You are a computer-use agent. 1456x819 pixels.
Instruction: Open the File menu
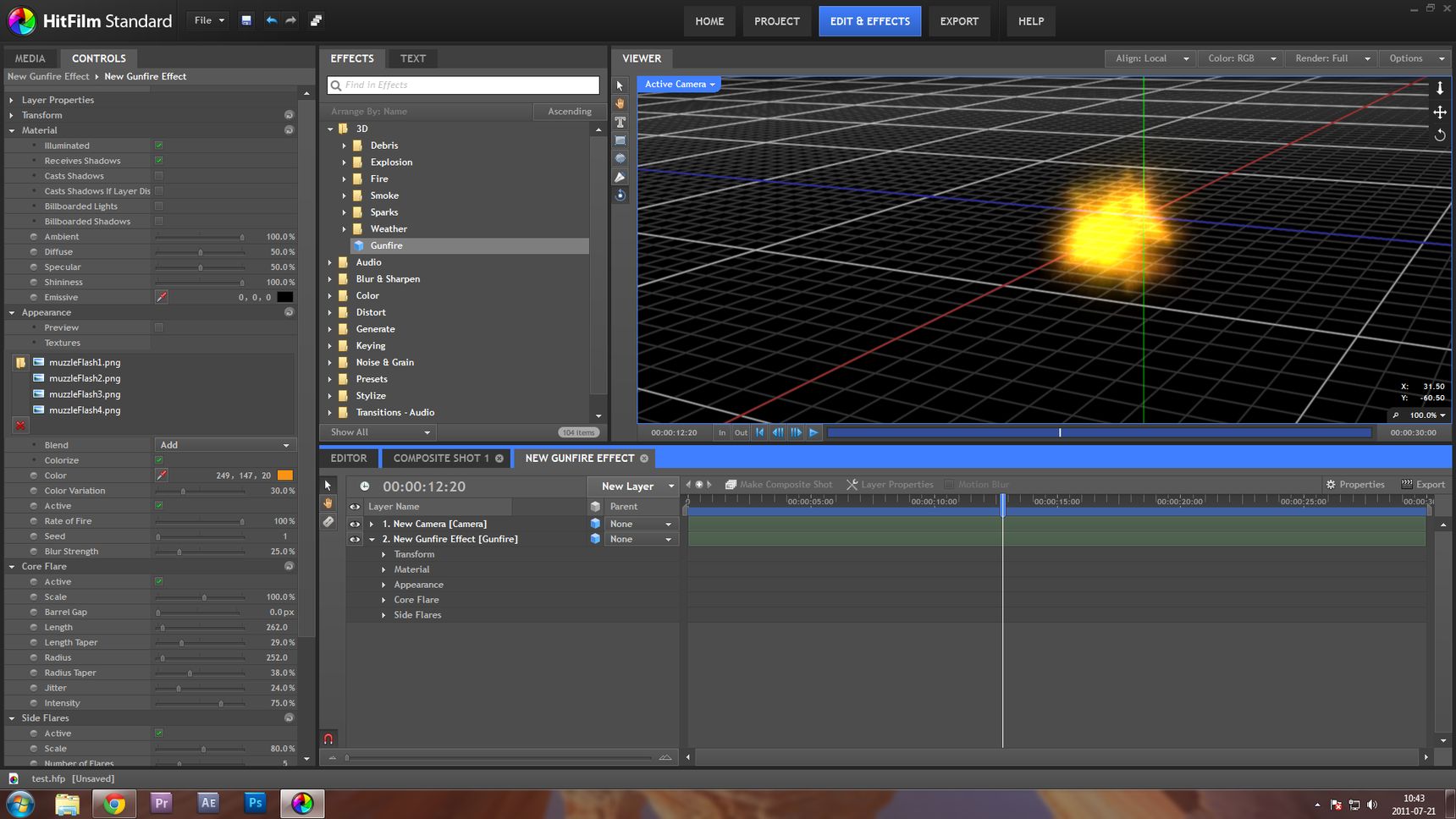208,20
